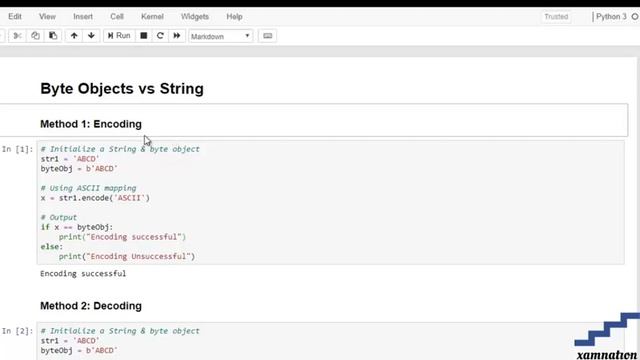The height and width of the screenshot is (360, 640).
Task: Open the command palette keyboard icon
Action: (267, 36)
